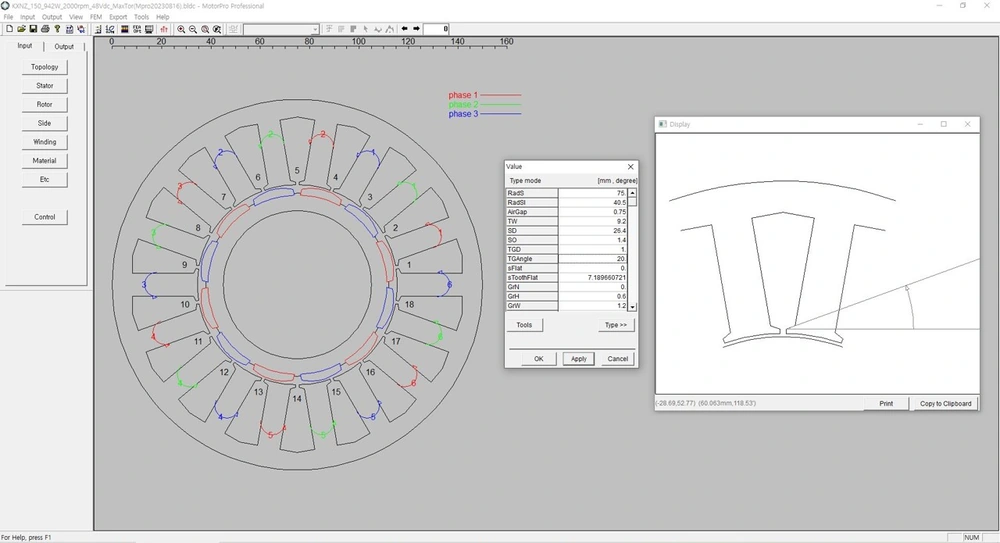Viewport: 1000px width, 543px height.
Task: Click the Winding button
Action: coord(45,142)
